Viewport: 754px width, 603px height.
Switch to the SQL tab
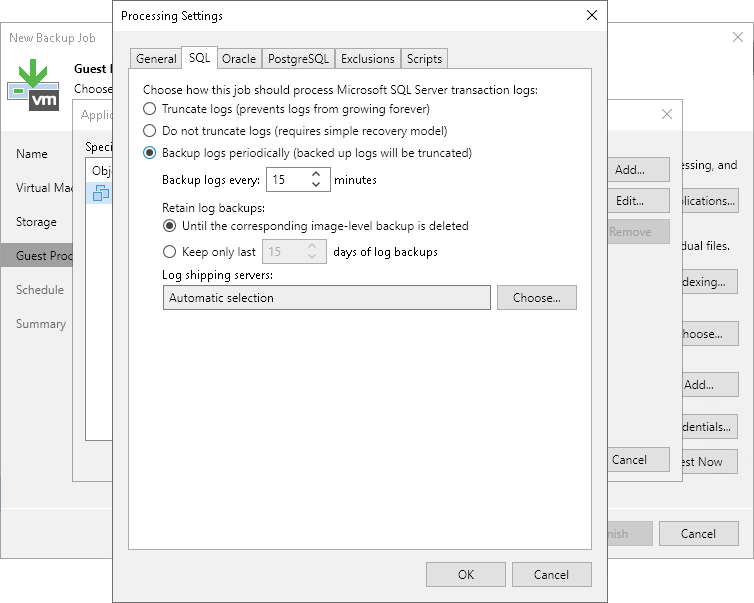pyautogui.click(x=199, y=58)
